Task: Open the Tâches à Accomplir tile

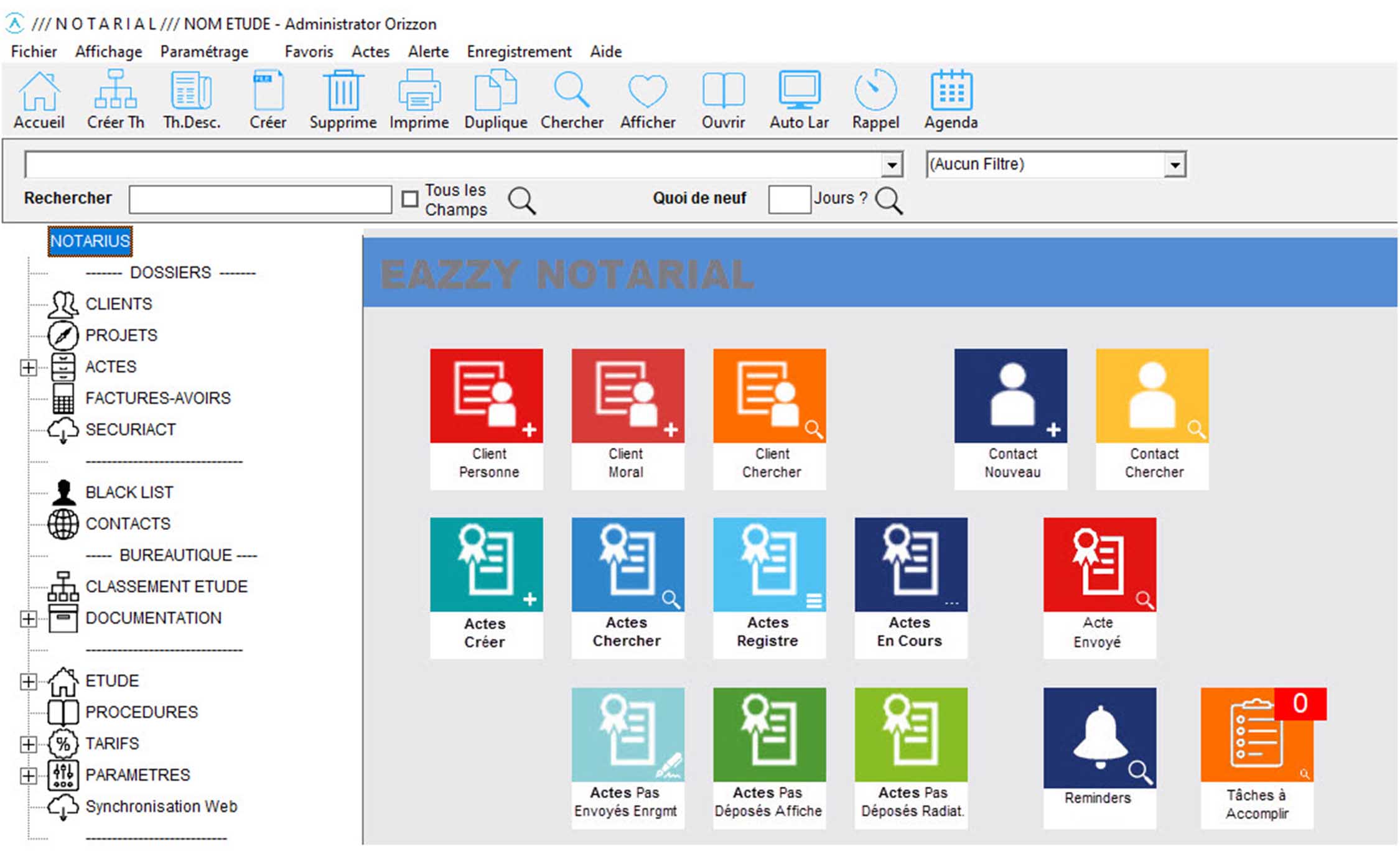Action: (1258, 758)
